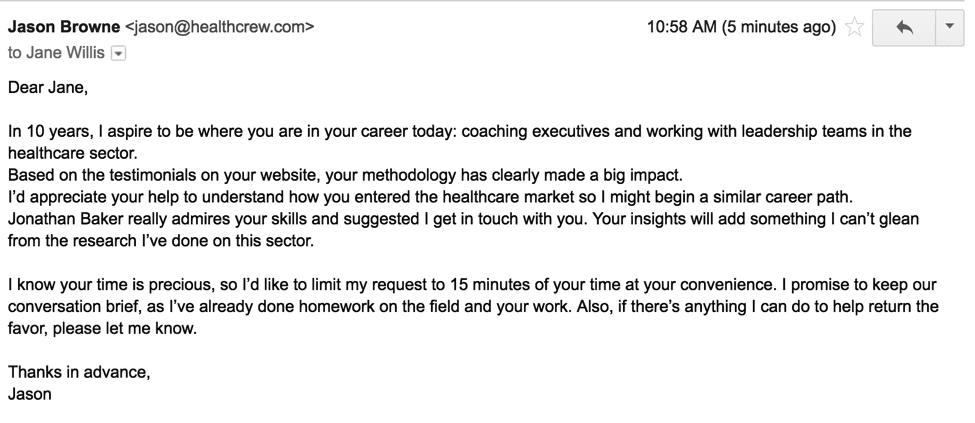Click the "Thanks in advance," closing line
This screenshot has height=423, width=975.
pos(79,372)
